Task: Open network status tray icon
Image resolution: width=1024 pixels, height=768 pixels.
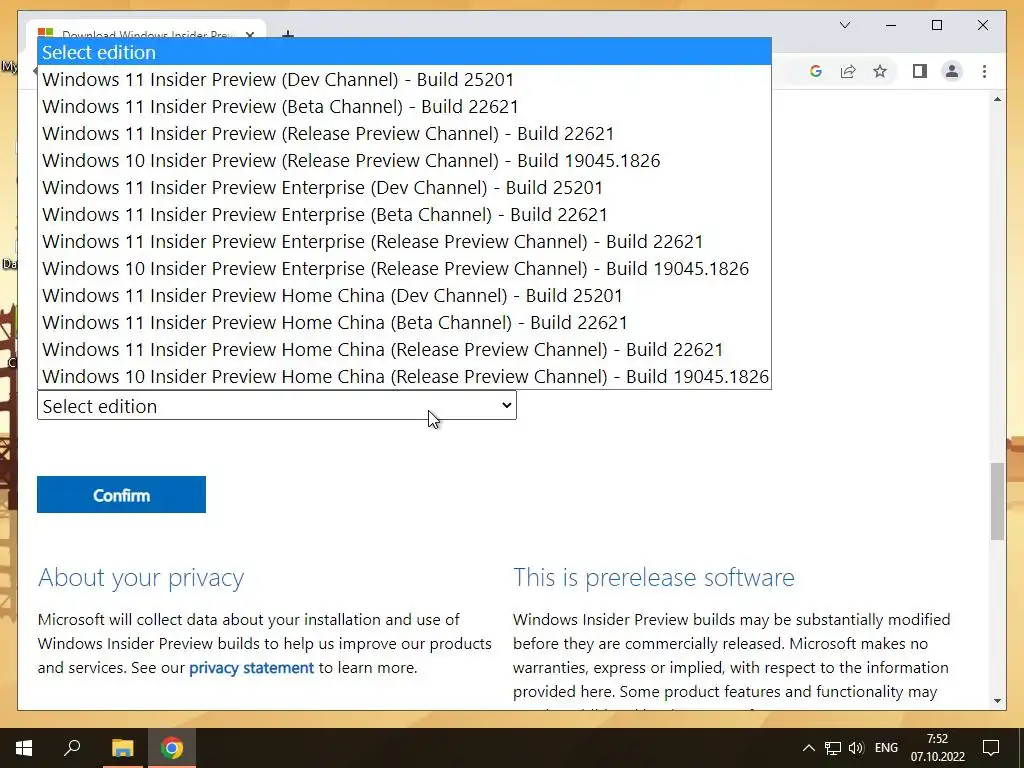Action: 833,748
